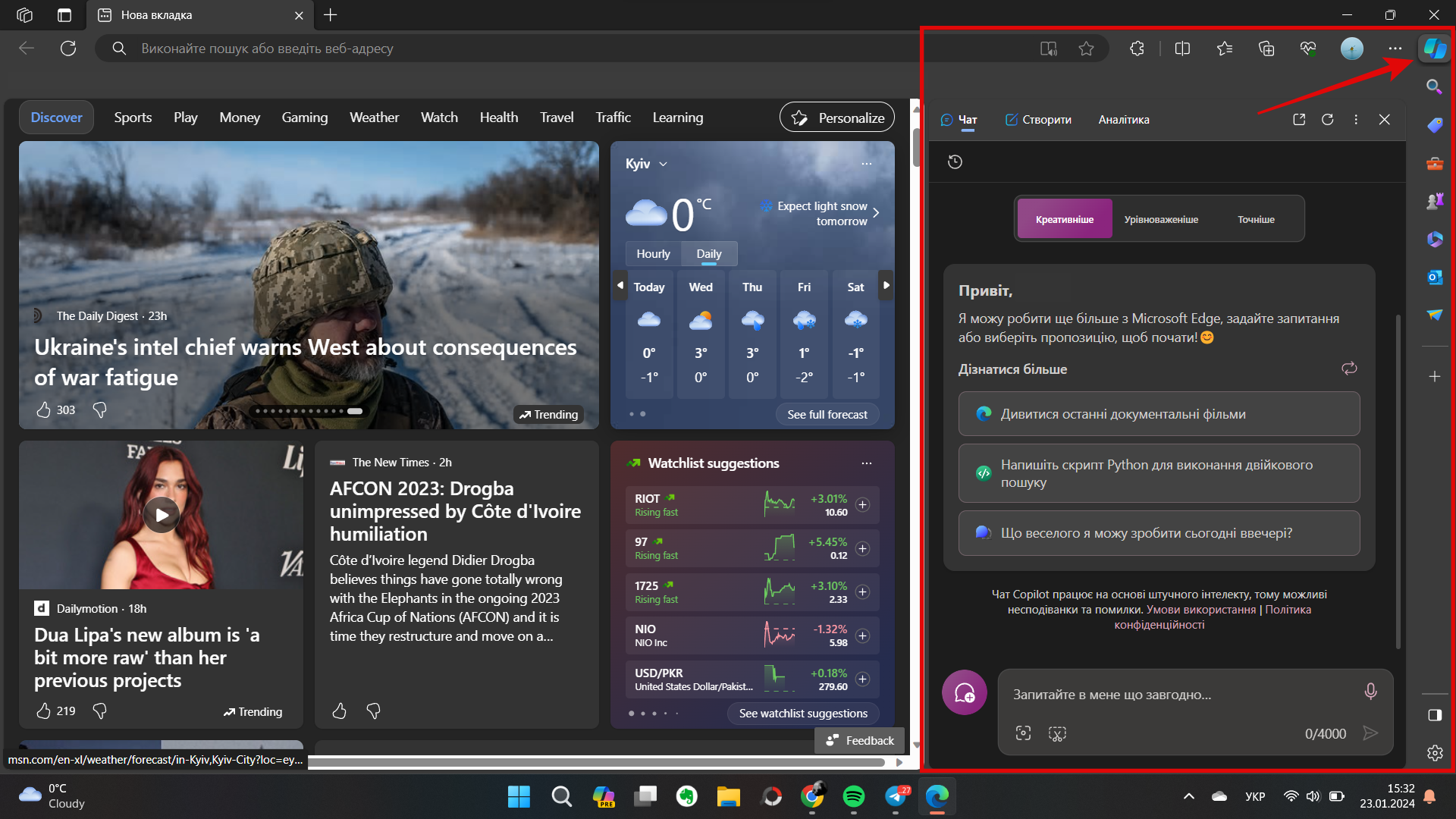Open browser Extensions puzzle icon

[1137, 49]
